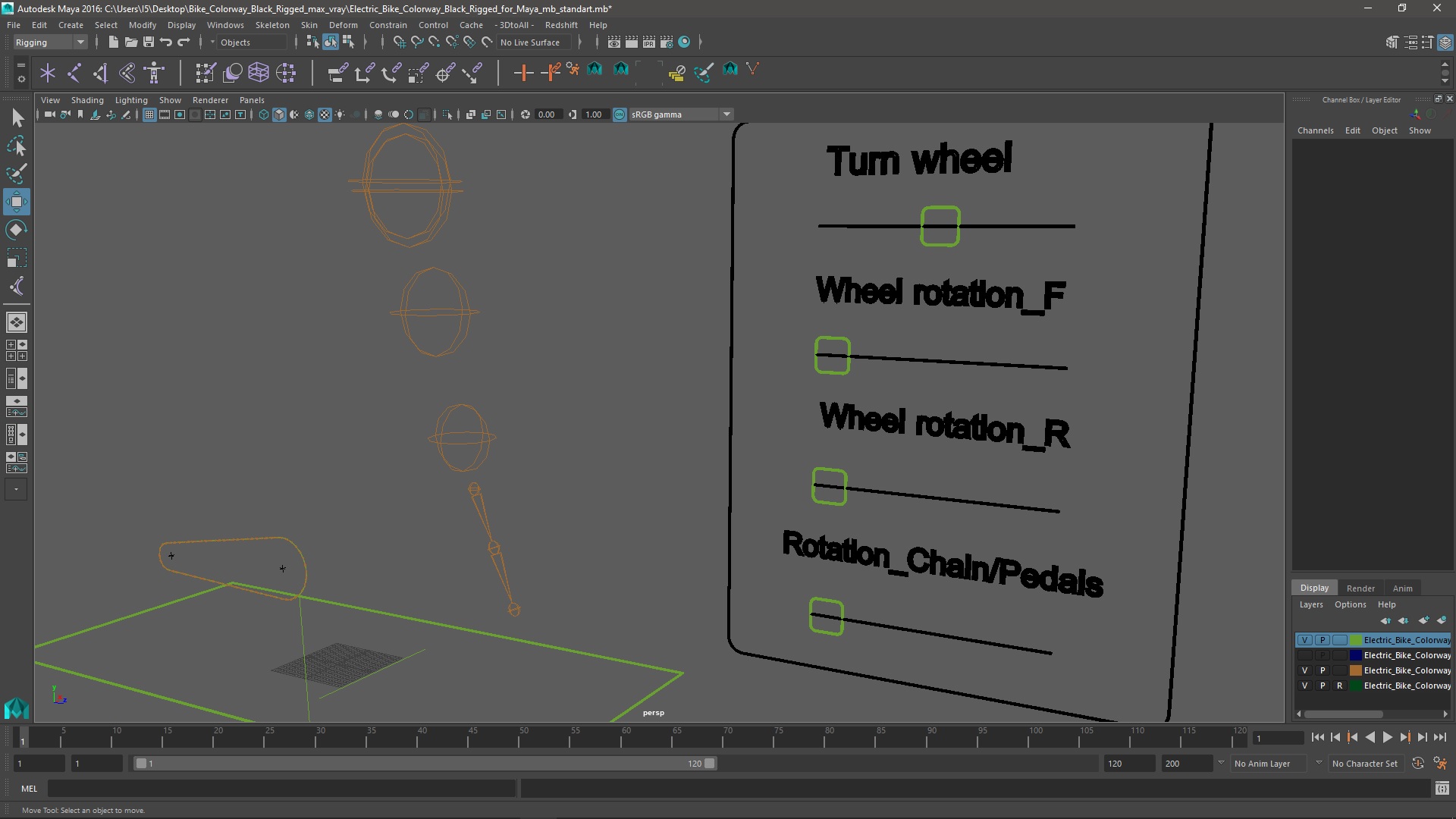
Task: Click the Create Cluster shelf icon
Action: (x=286, y=73)
